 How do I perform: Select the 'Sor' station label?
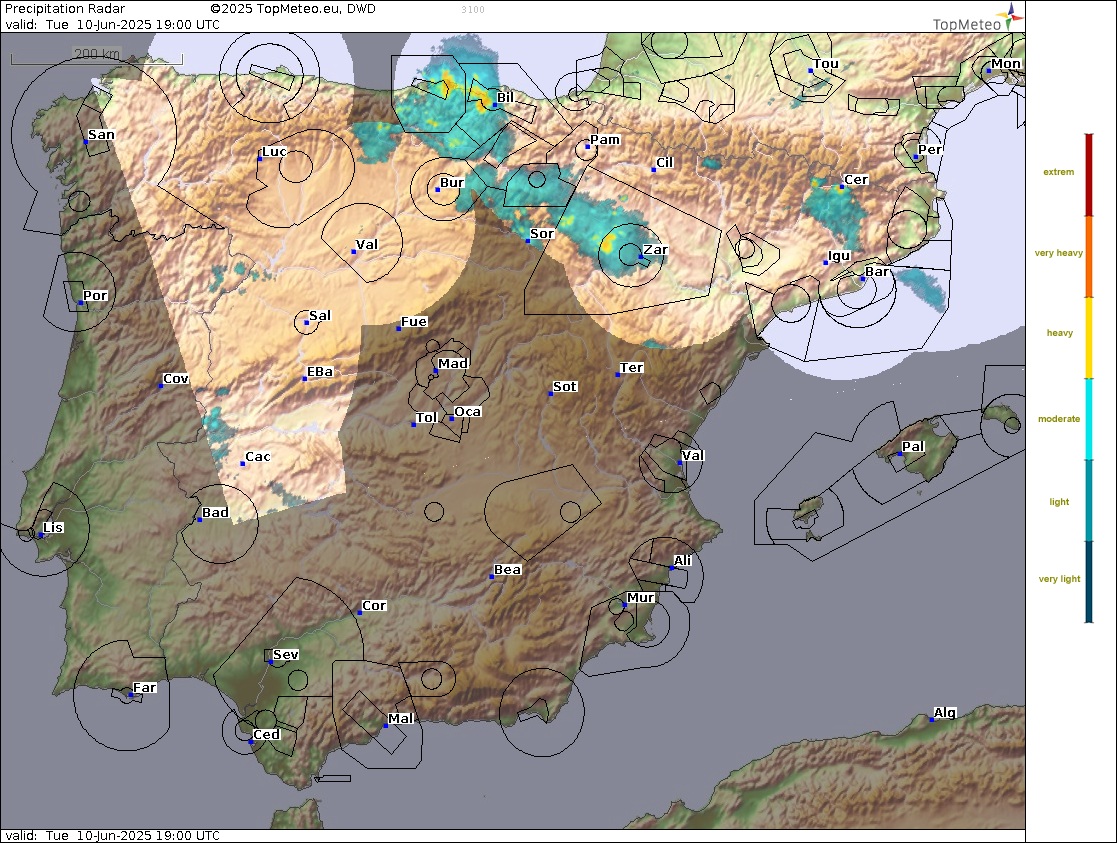pyautogui.click(x=541, y=234)
